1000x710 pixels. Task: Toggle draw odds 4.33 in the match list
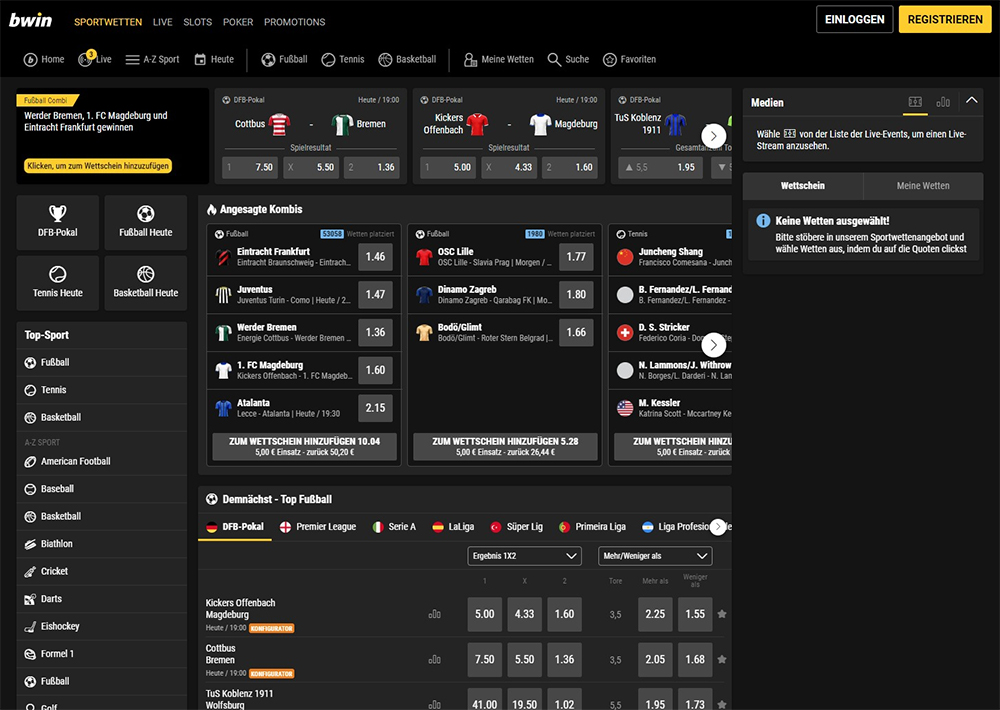(x=524, y=614)
